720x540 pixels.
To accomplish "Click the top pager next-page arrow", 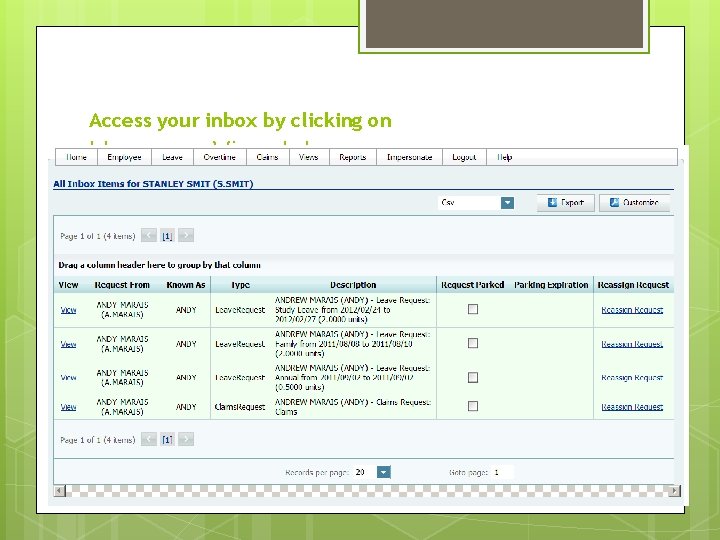I will click(x=186, y=236).
